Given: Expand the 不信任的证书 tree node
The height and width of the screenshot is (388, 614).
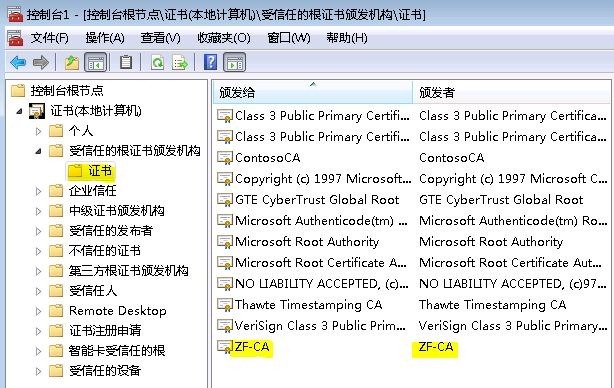Looking at the screenshot, I should [38, 251].
